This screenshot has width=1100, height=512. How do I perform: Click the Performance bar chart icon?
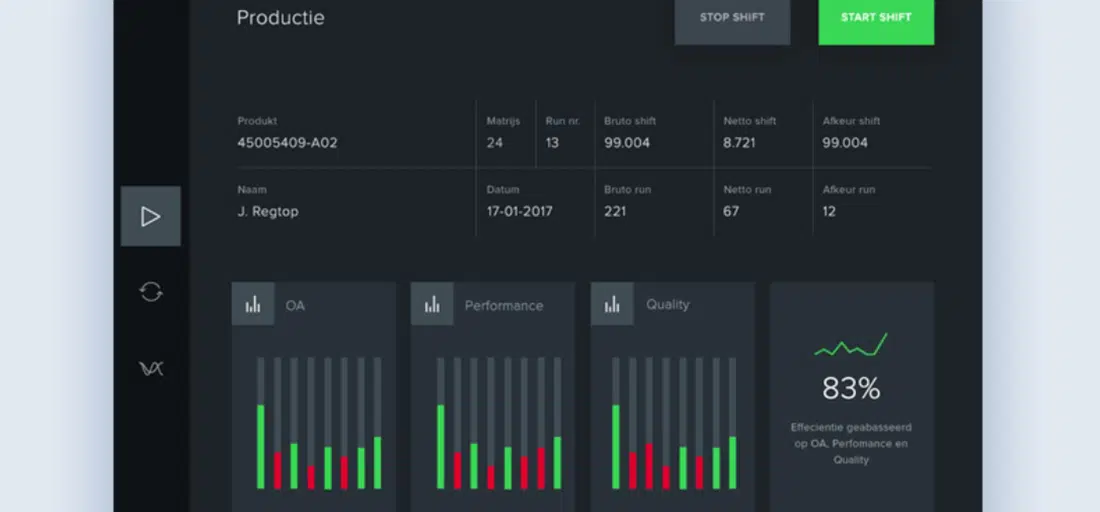(432, 304)
